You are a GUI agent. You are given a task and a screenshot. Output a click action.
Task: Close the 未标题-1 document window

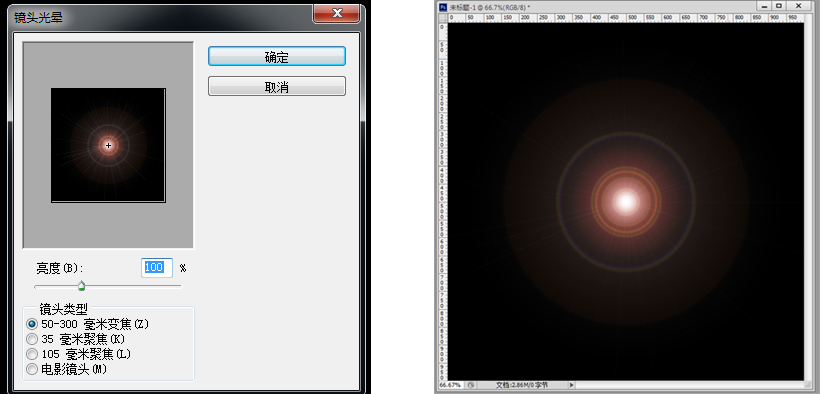[799, 6]
